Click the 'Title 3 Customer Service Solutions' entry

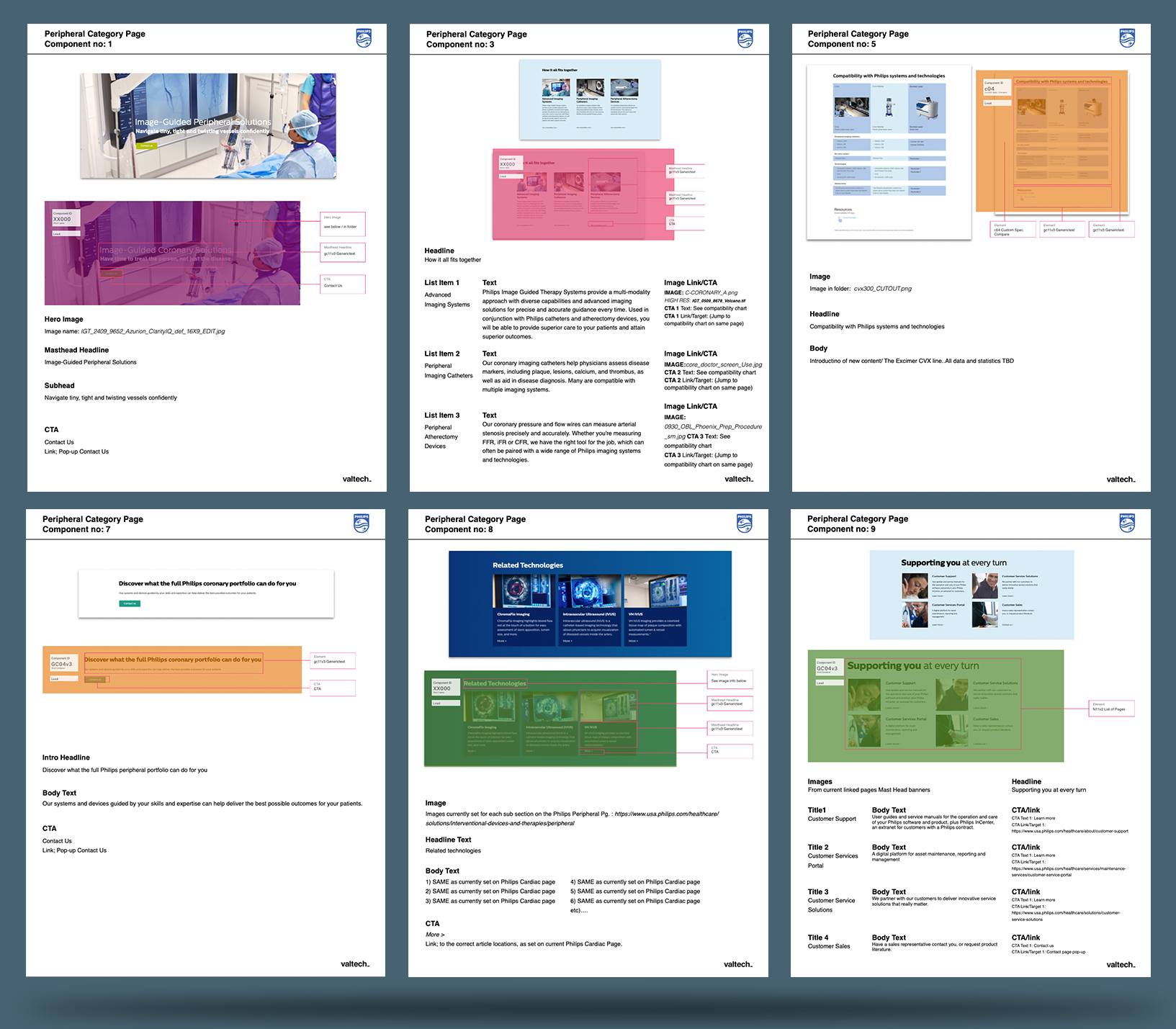click(832, 901)
